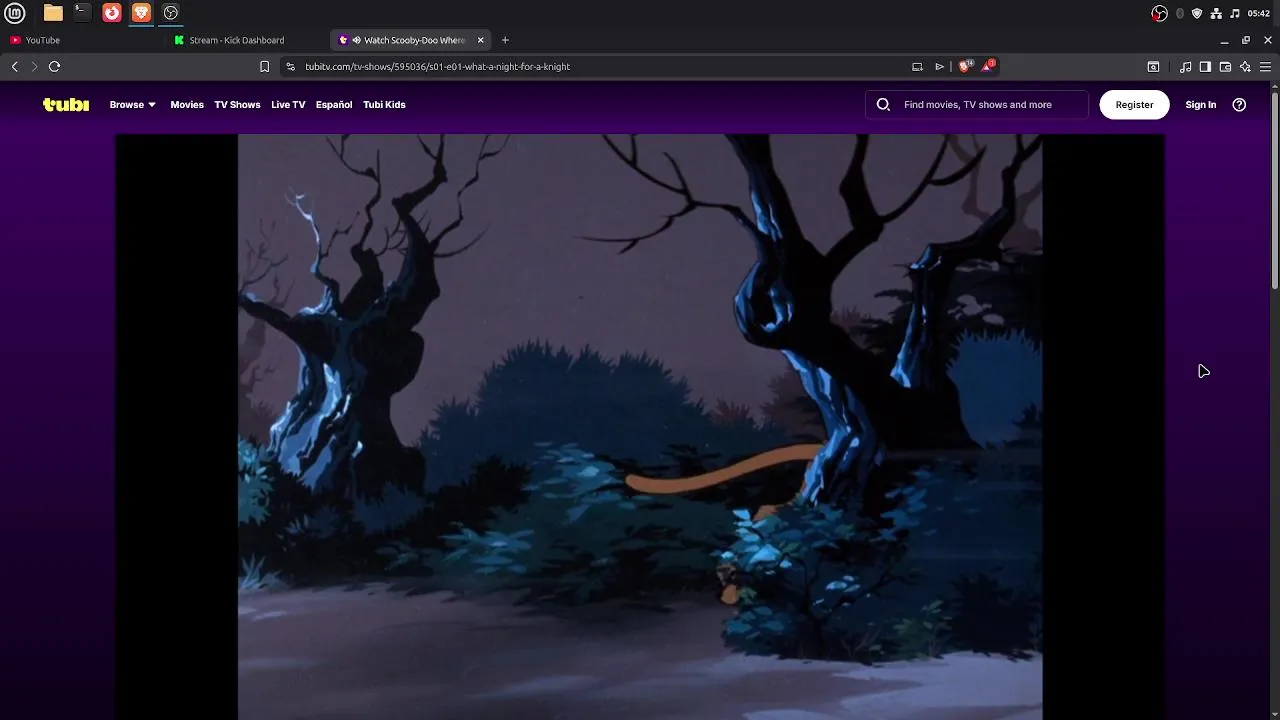Open the Brave Wallet icon
Screen dimensions: 1280x720
tap(1225, 67)
